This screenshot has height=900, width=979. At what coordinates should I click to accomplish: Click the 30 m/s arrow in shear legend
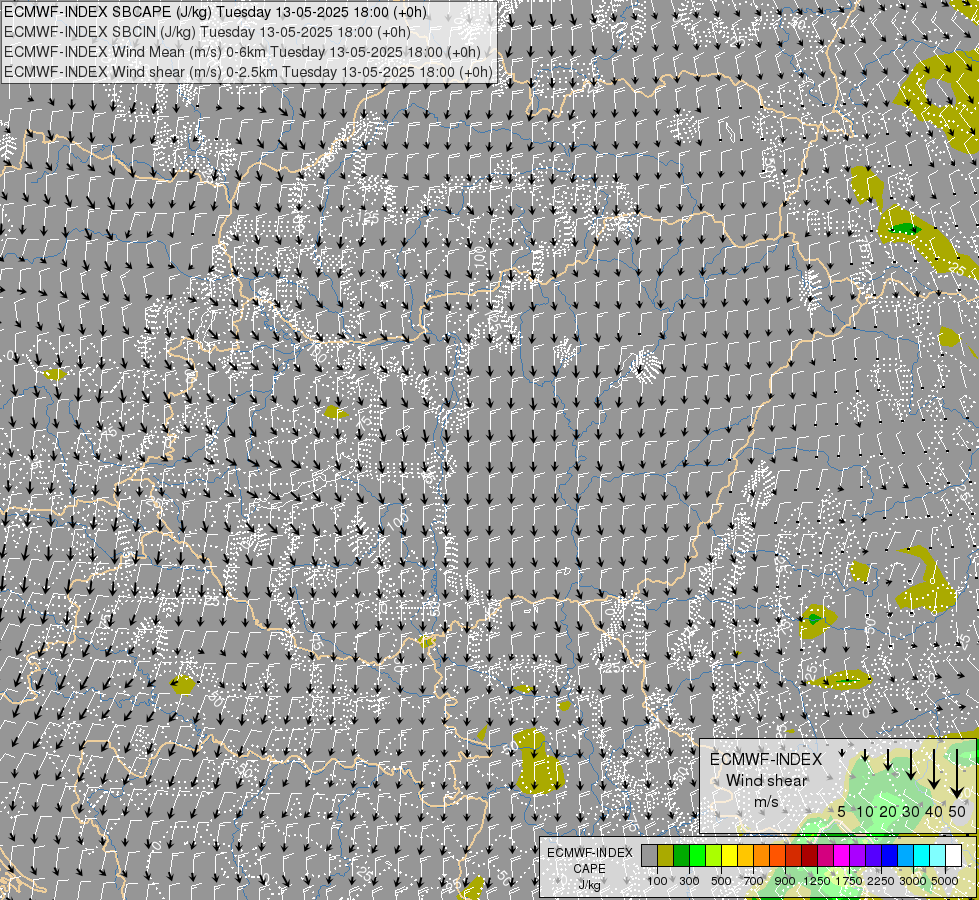(x=911, y=764)
